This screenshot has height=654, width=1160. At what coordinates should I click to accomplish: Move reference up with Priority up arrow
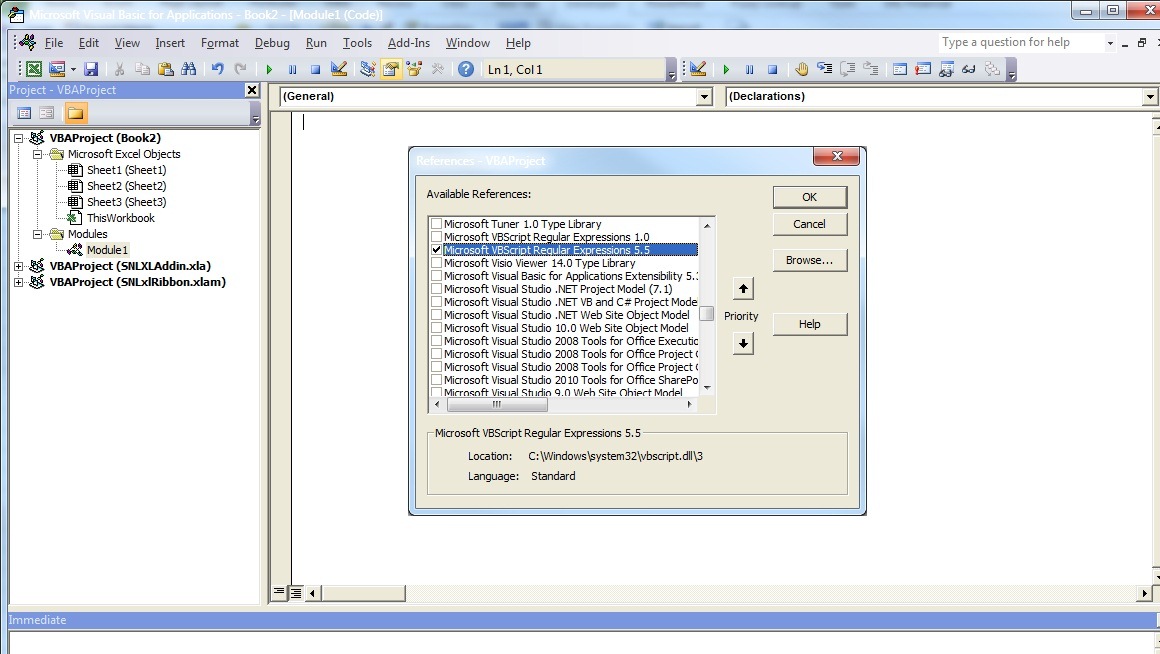[743, 289]
